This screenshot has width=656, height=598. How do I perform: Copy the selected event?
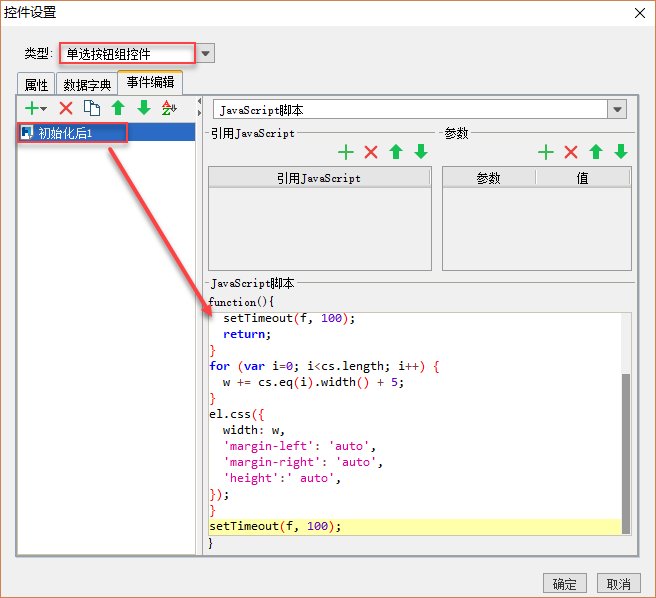tap(92, 108)
